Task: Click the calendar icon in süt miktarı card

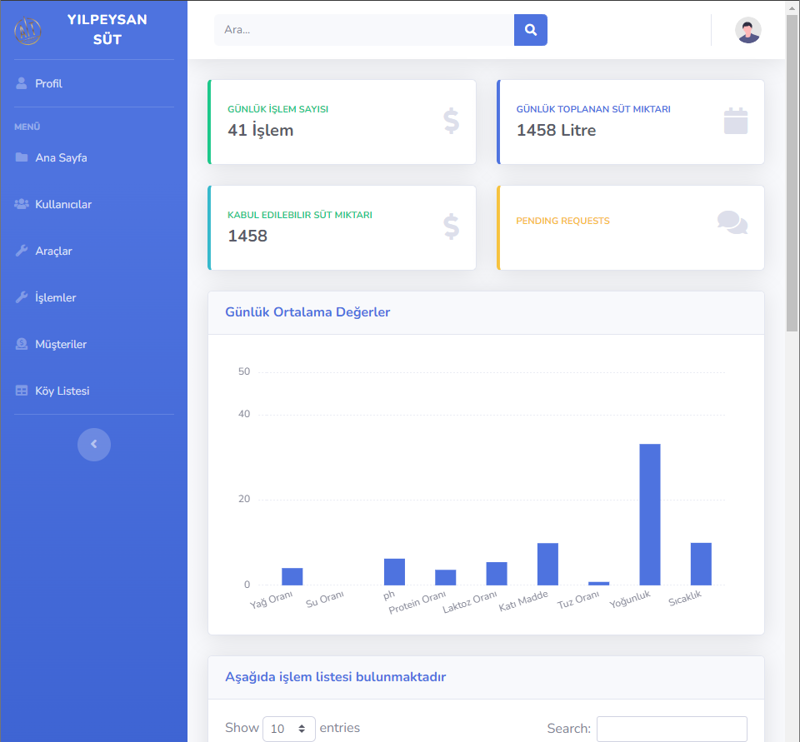Action: tap(735, 122)
